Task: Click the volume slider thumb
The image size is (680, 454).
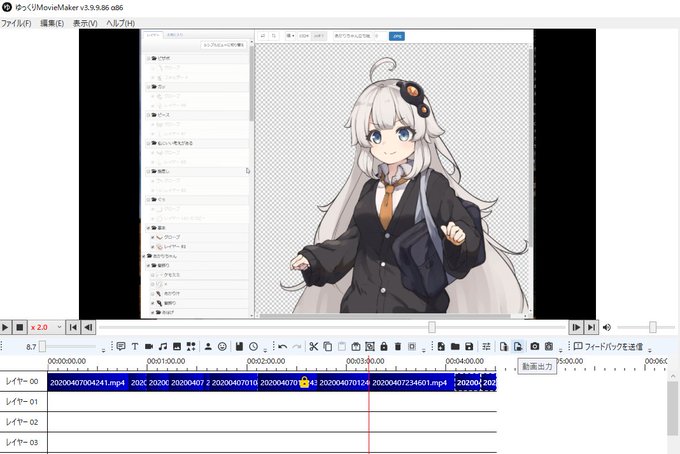Action: click(653, 327)
